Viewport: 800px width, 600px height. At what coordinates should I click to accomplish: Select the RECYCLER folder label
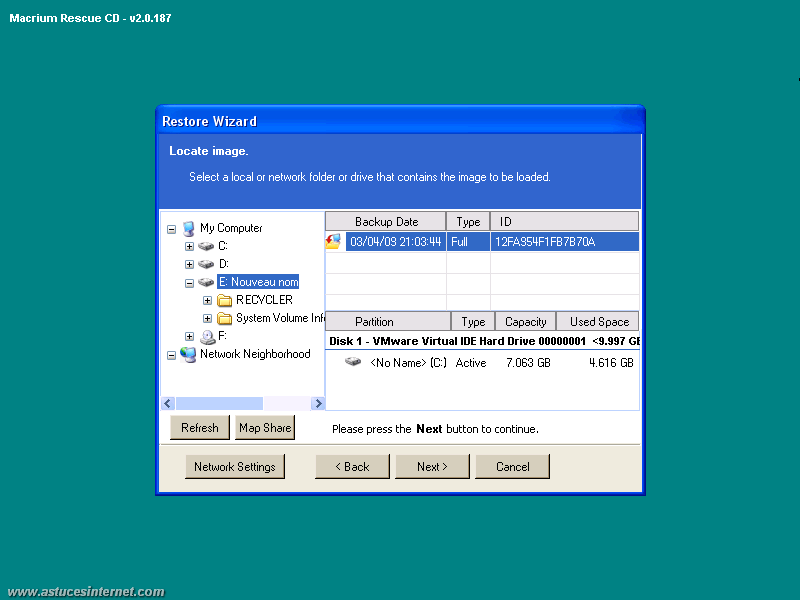(264, 300)
